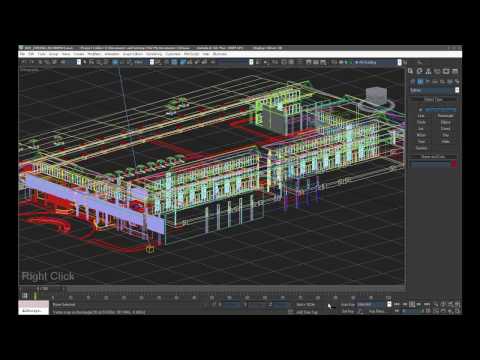Viewport: 480px width, 360px height.
Task: Click the Line spline button
Action: [x=421, y=116]
